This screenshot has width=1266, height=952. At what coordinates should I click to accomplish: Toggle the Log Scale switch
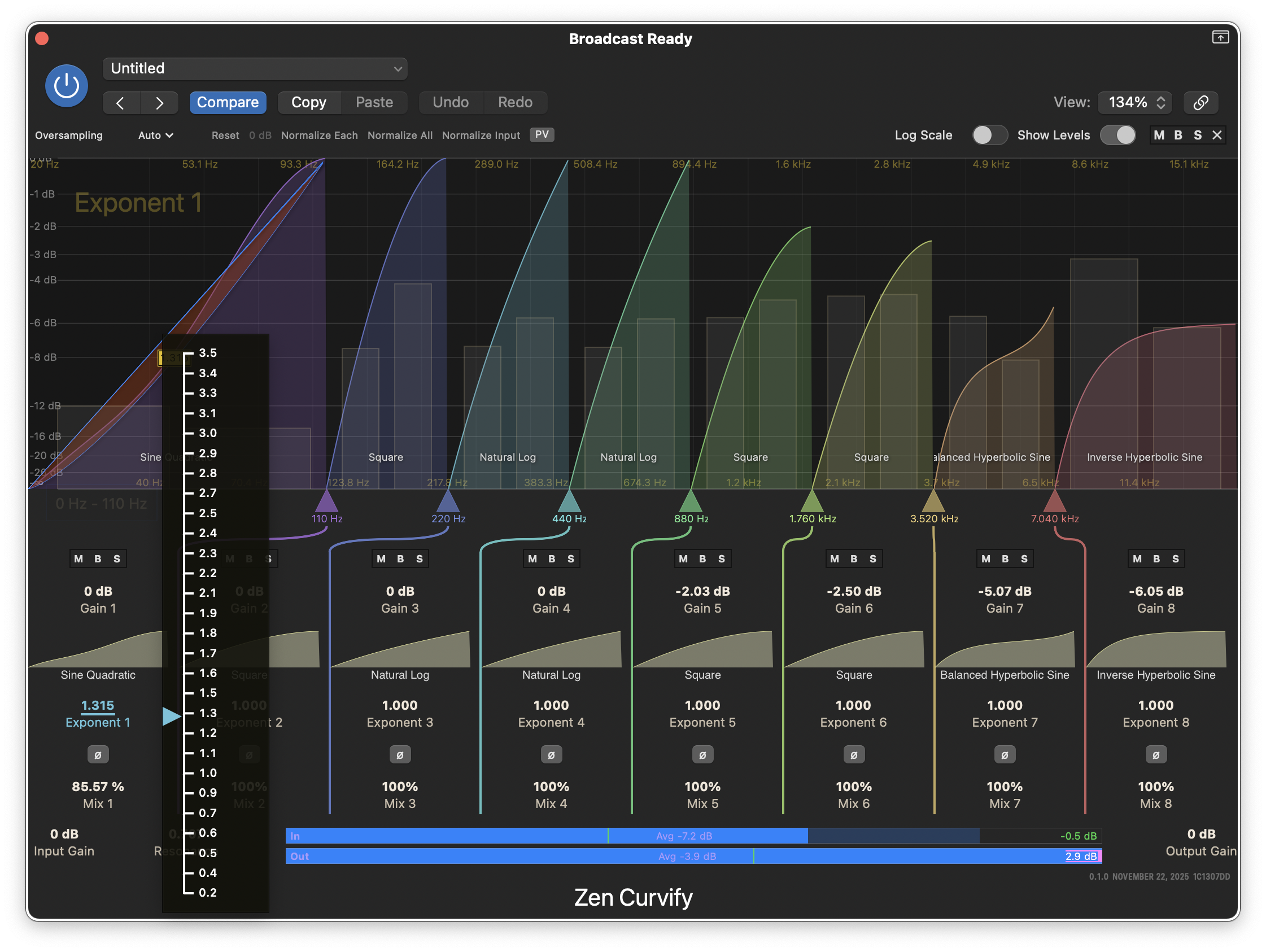[989, 135]
